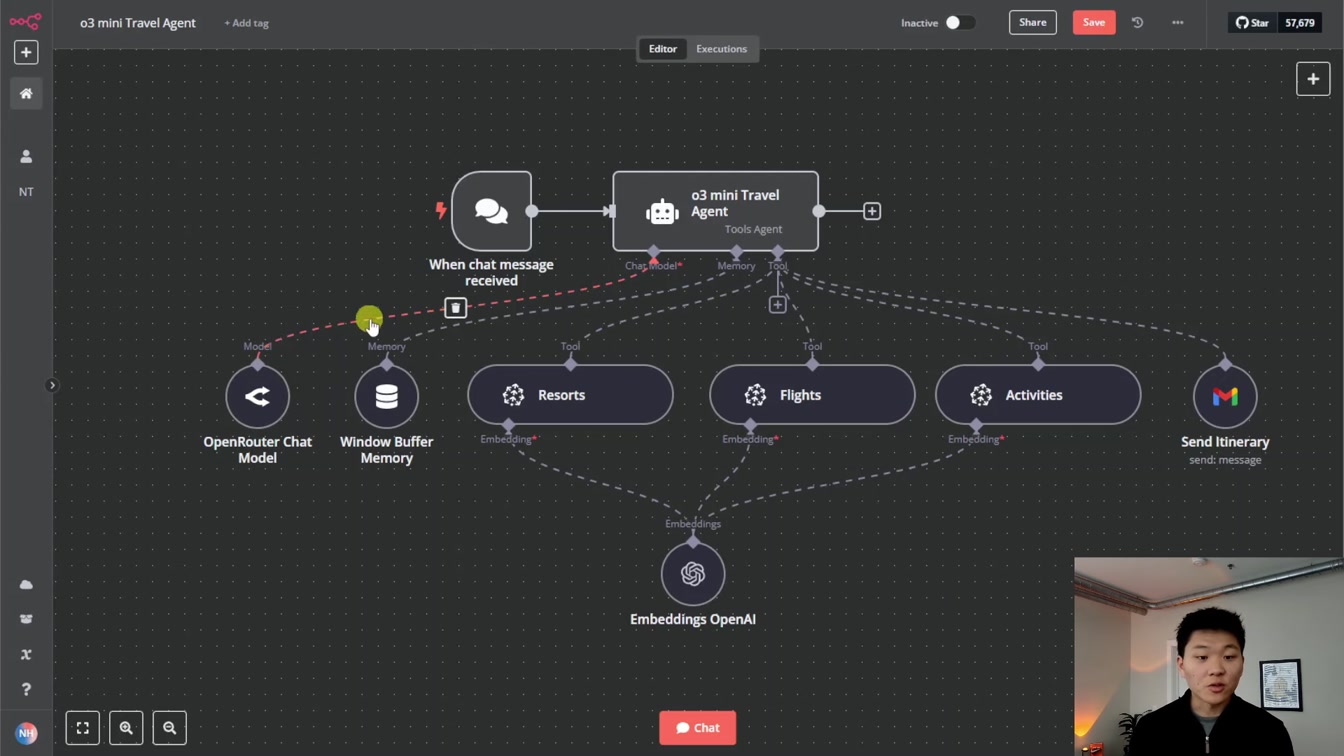
Task: Click the Embedding connector under Resorts
Action: tap(509, 426)
